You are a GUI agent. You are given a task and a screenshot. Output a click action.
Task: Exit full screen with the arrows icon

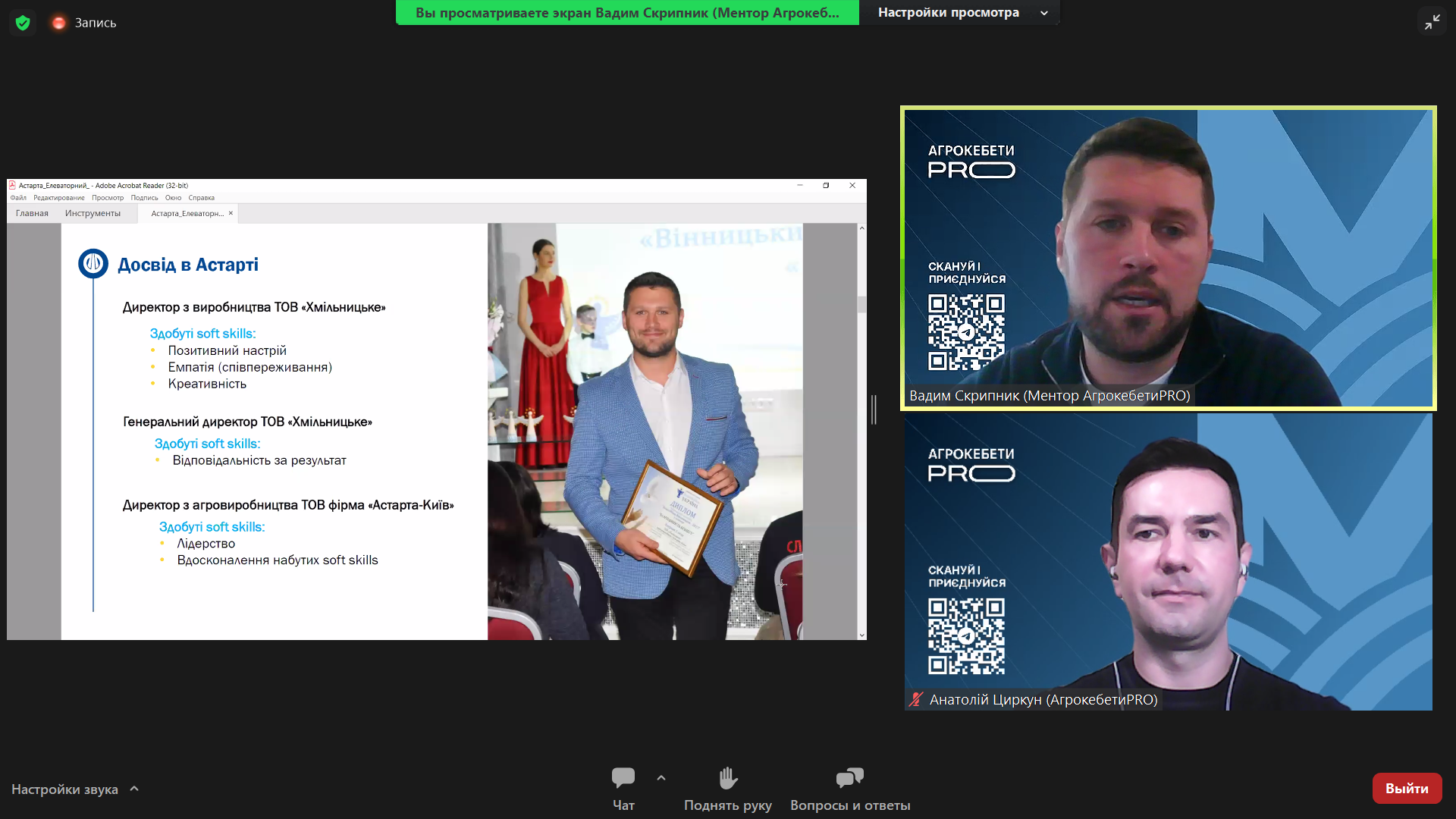pos(1432,22)
